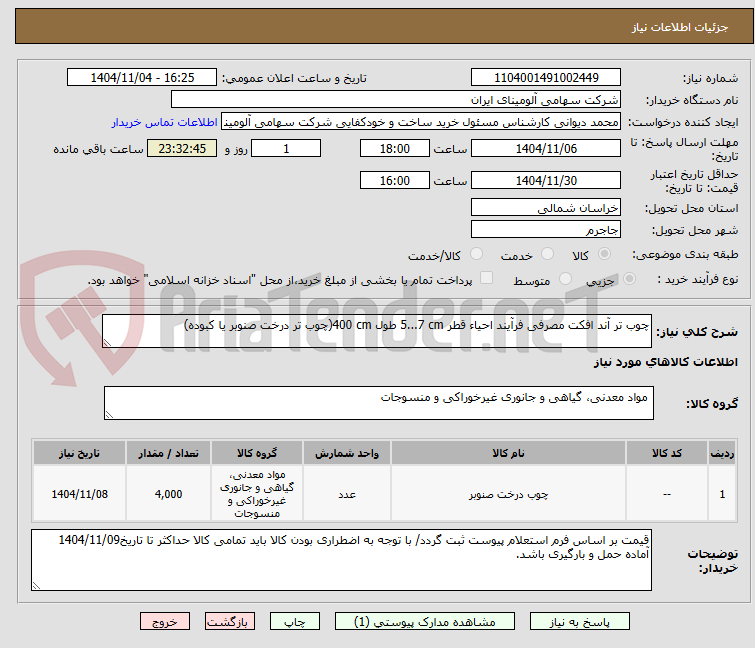This screenshot has height=648, width=755.
Task: Click the جزئیات اطلاعات نیاز header title
Action: click(680, 27)
